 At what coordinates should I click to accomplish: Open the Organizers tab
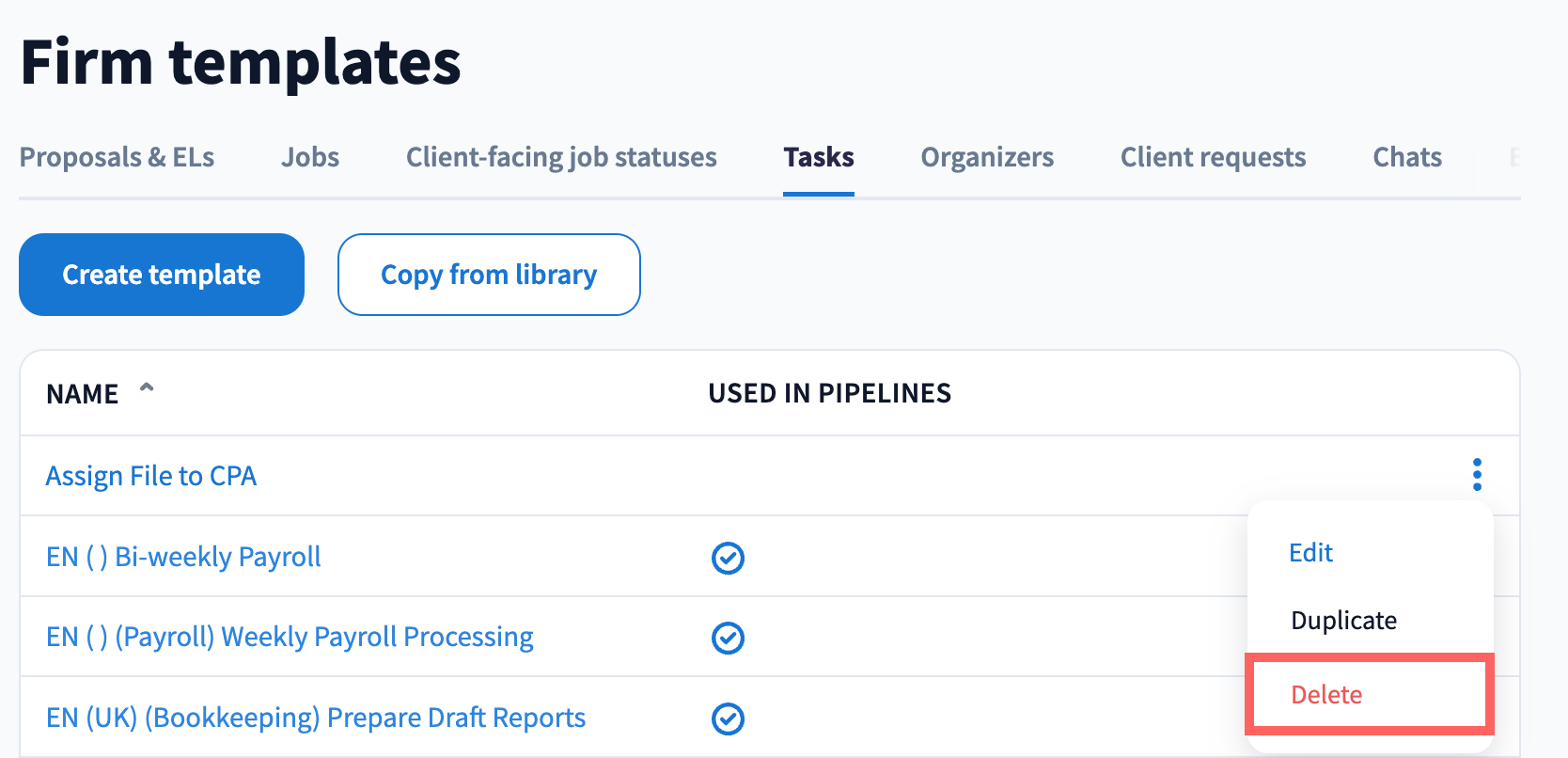click(987, 157)
